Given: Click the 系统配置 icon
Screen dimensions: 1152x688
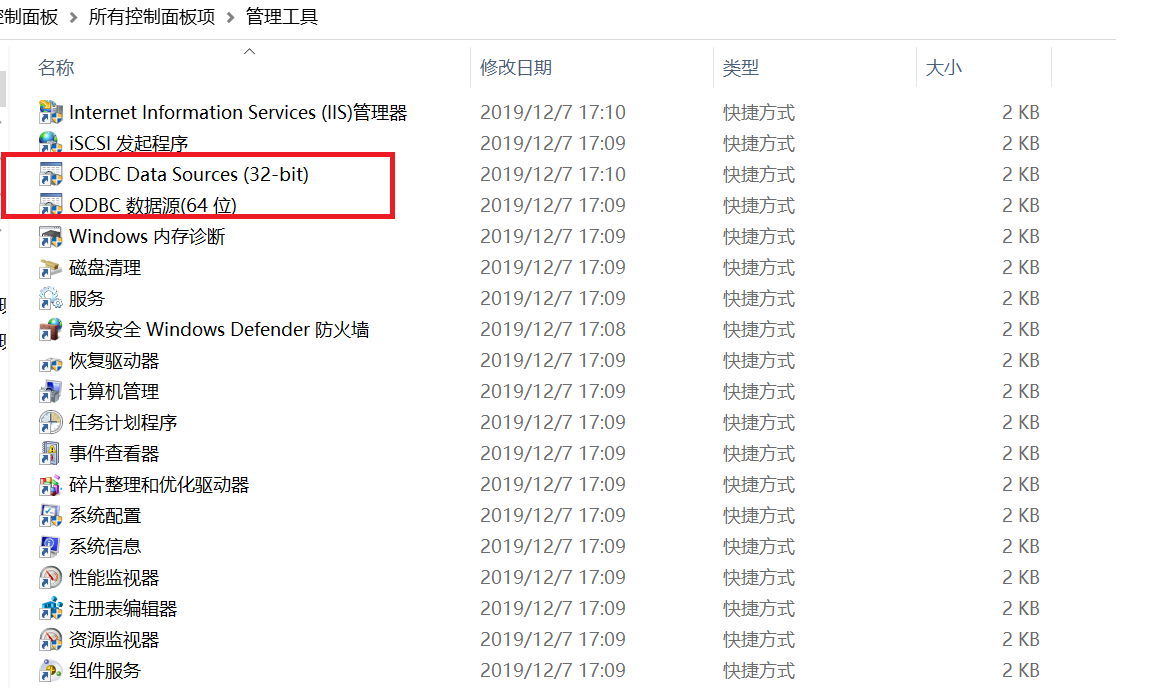Looking at the screenshot, I should pos(51,516).
